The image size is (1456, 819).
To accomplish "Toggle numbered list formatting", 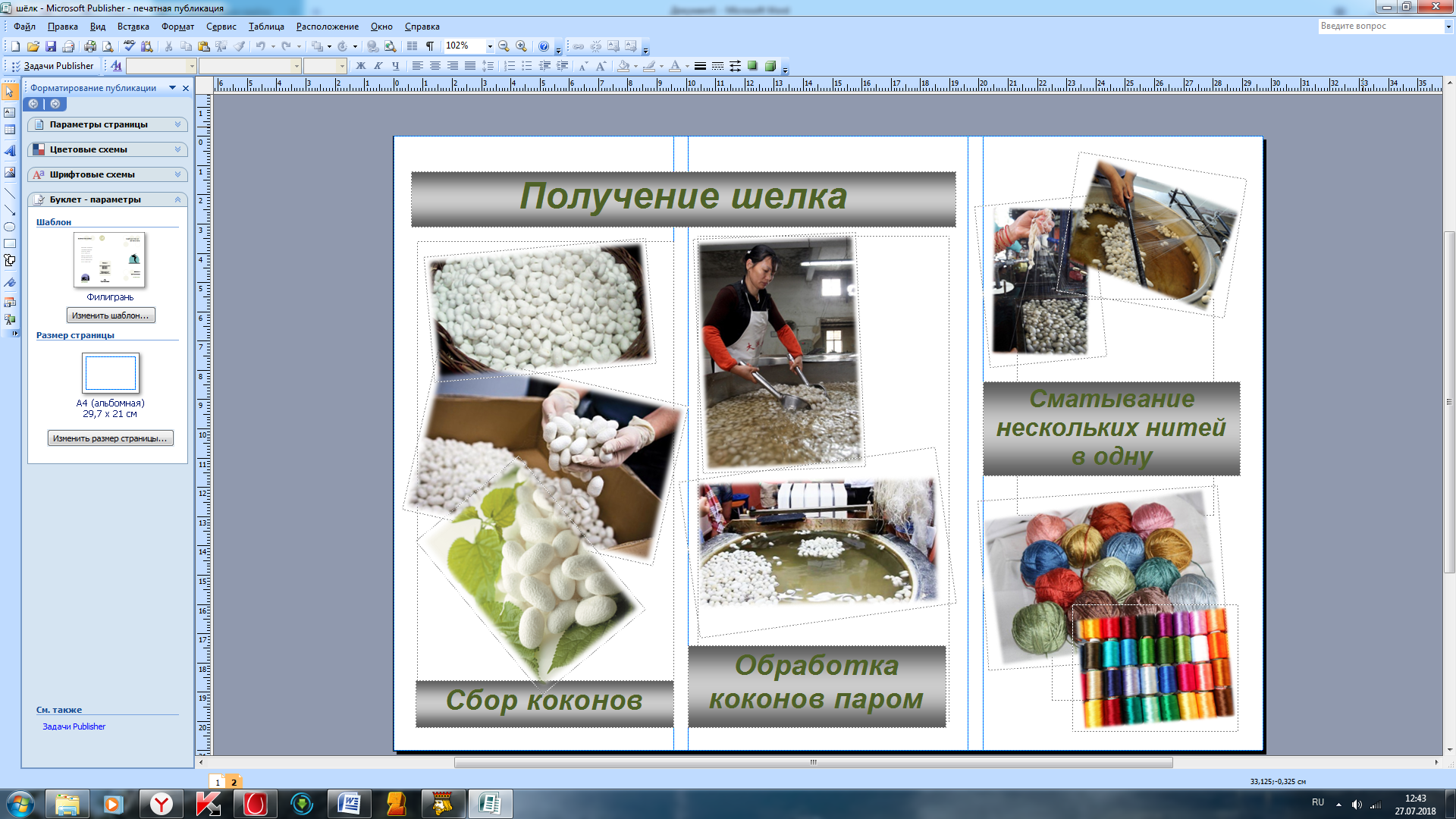I will (x=510, y=66).
